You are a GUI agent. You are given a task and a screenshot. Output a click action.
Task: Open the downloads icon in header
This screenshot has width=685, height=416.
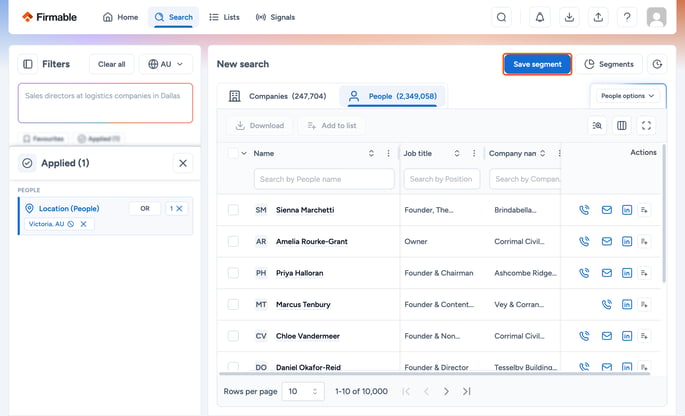(x=569, y=17)
